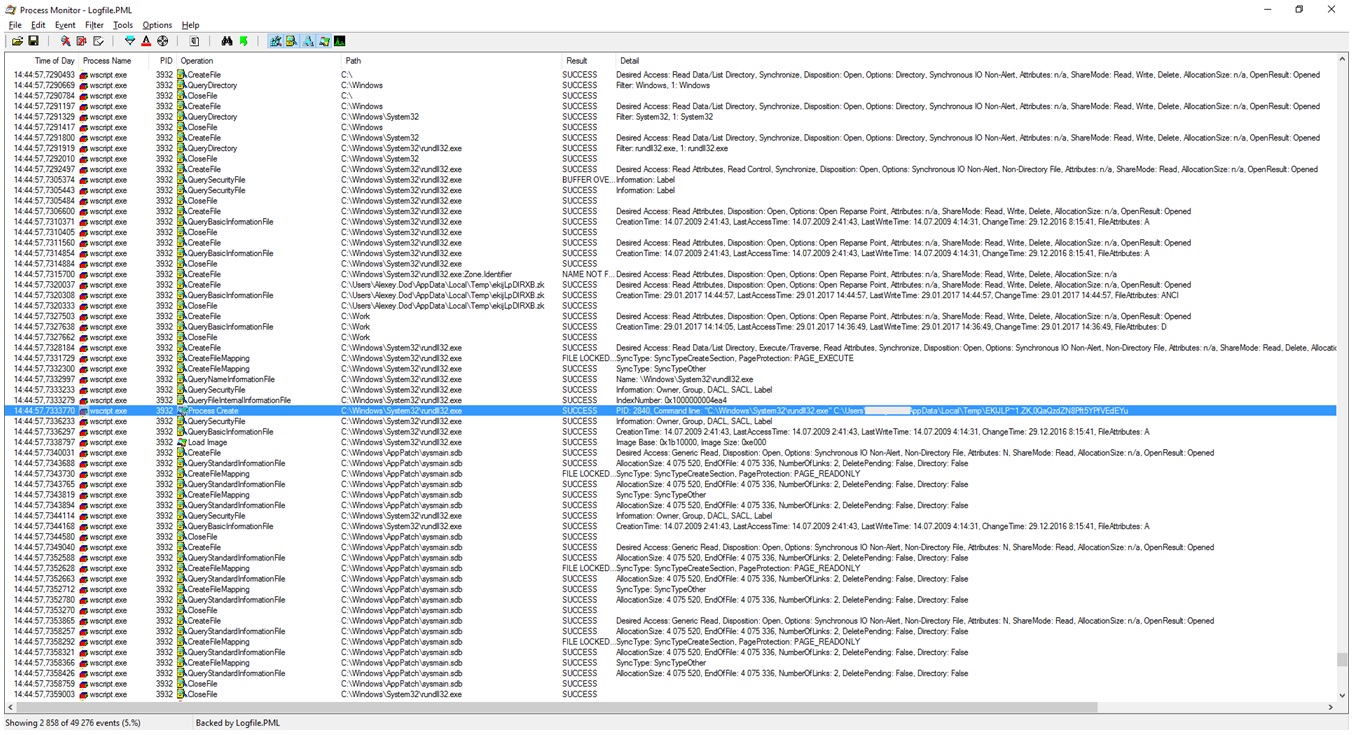Image resolution: width=1353 pixels, height=735 pixels.
Task: Open the Highlight tool icon
Action: tap(146, 41)
